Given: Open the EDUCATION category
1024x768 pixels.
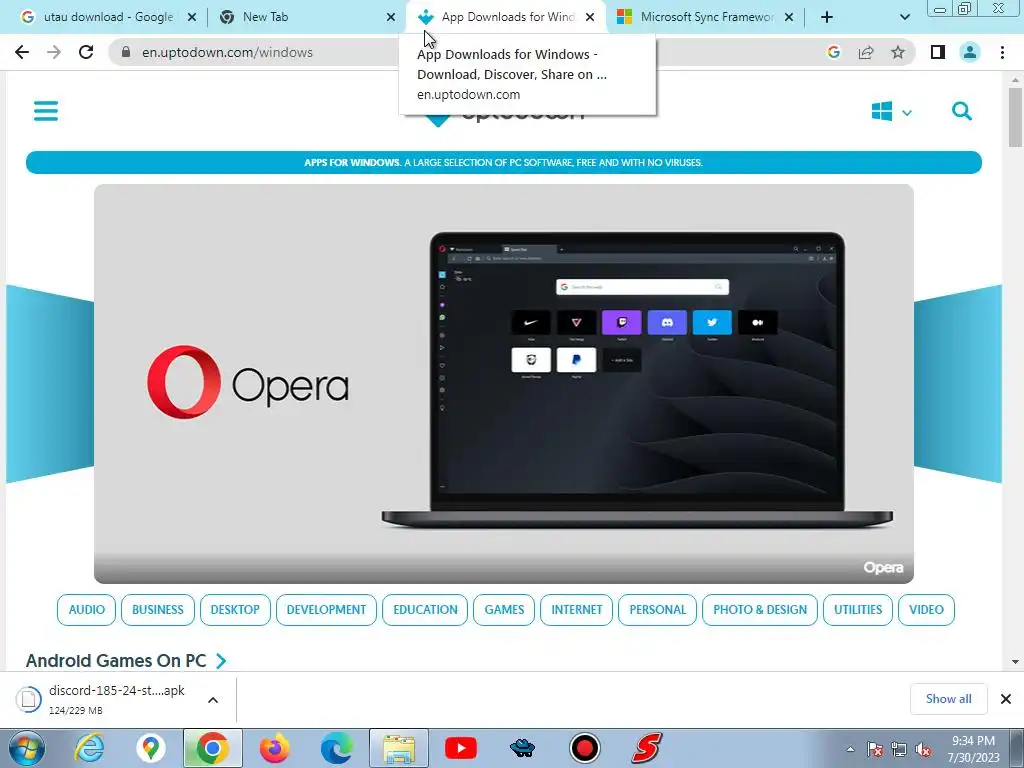Looking at the screenshot, I should tap(425, 609).
